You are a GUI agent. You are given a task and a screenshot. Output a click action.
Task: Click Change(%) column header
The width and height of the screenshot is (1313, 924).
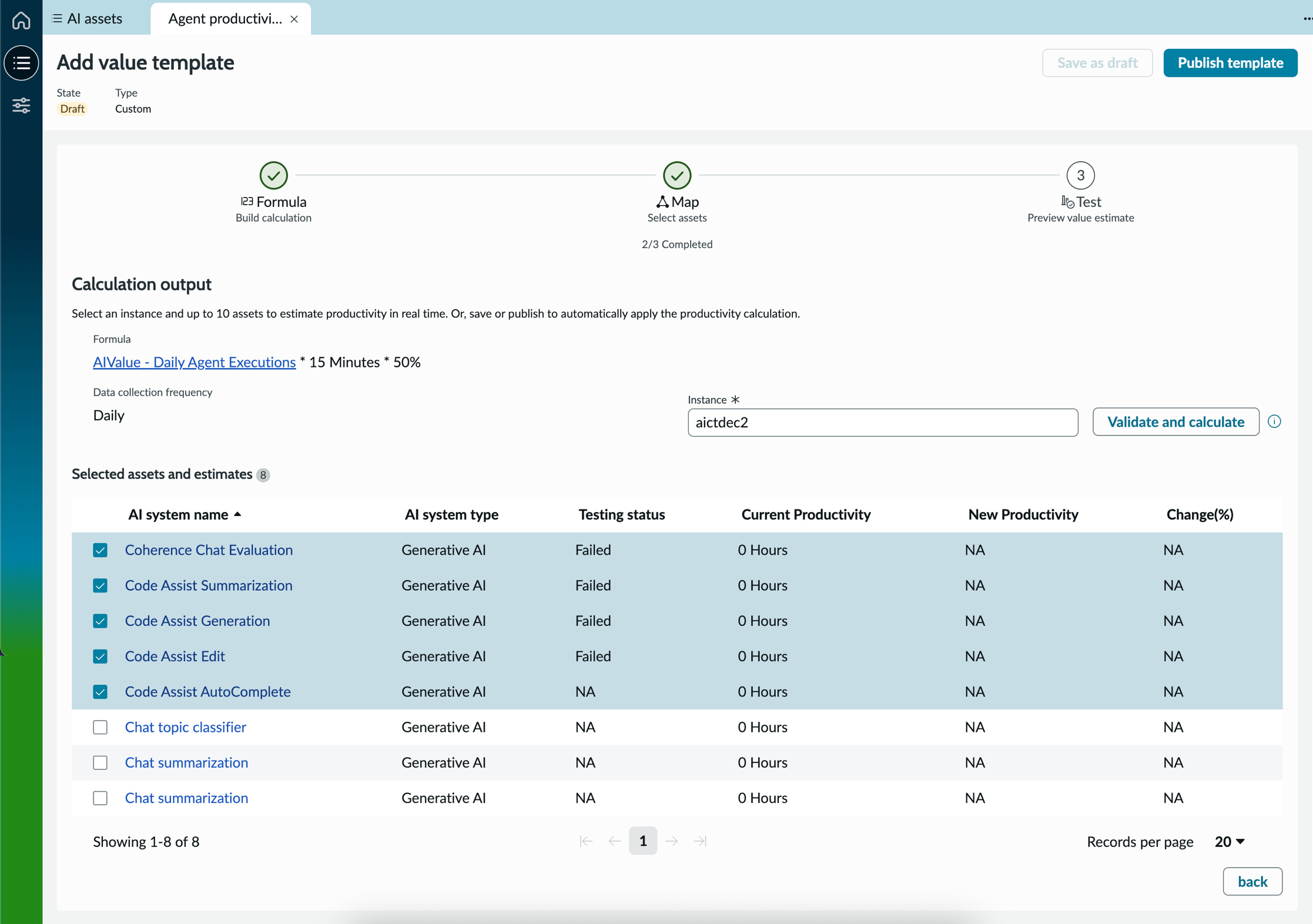(x=1200, y=514)
